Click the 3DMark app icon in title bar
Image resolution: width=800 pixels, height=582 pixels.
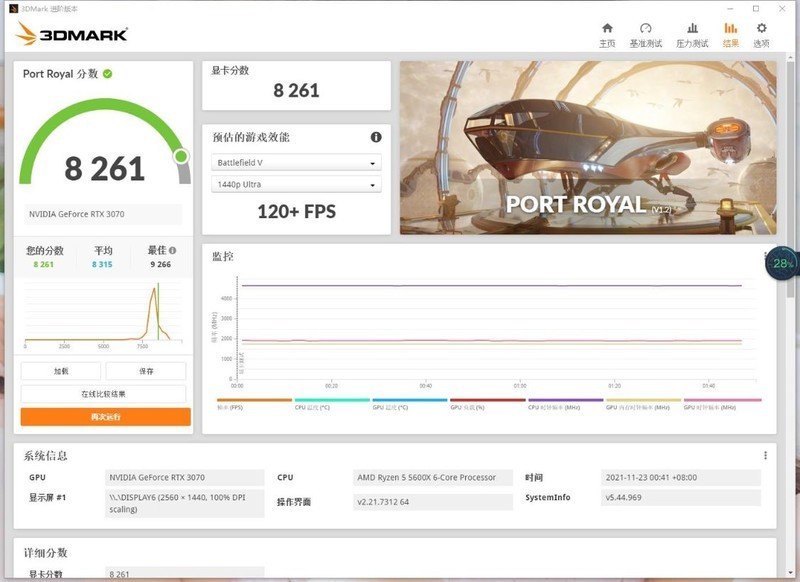point(13,9)
